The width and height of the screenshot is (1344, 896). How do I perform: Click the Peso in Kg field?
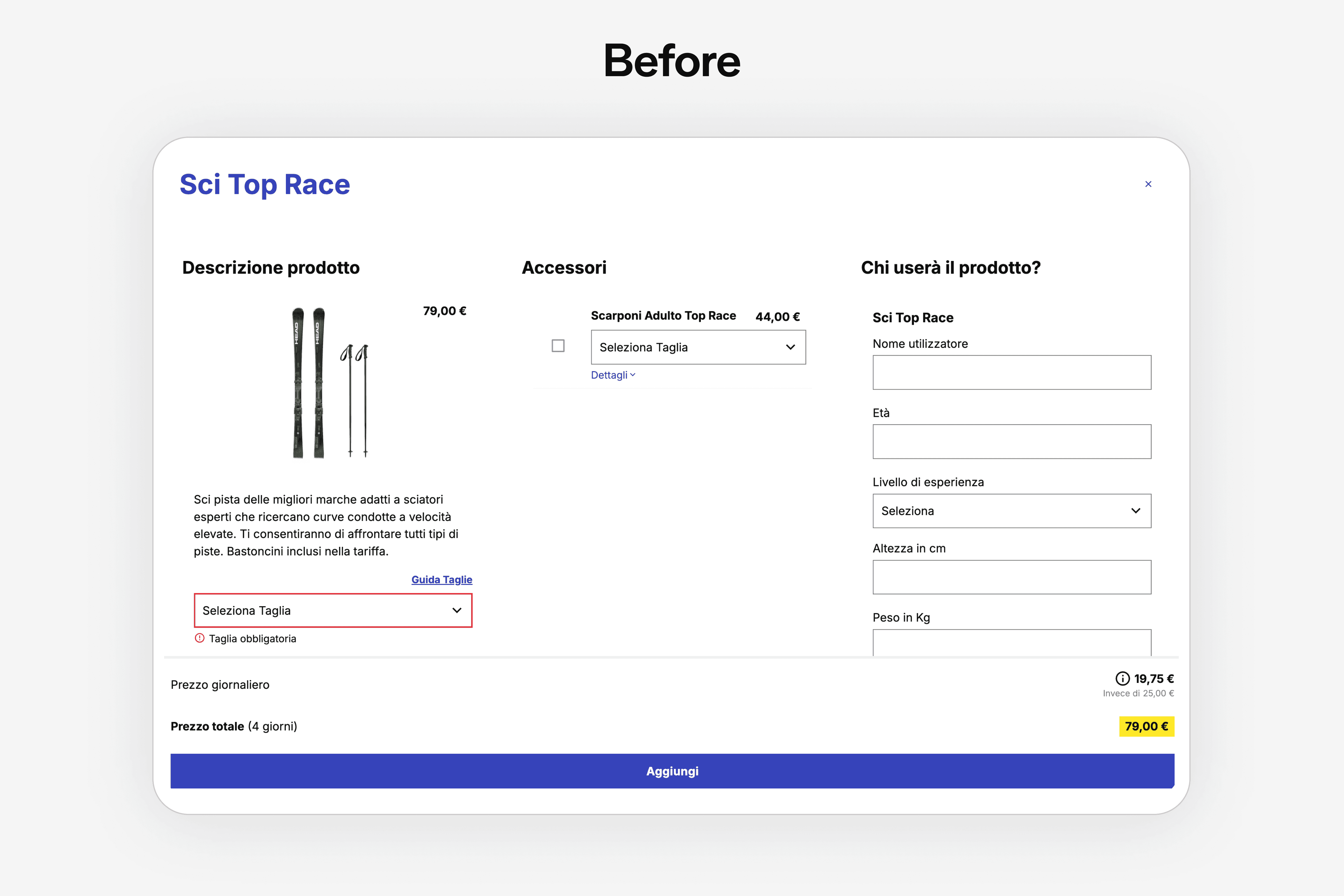click(1011, 643)
